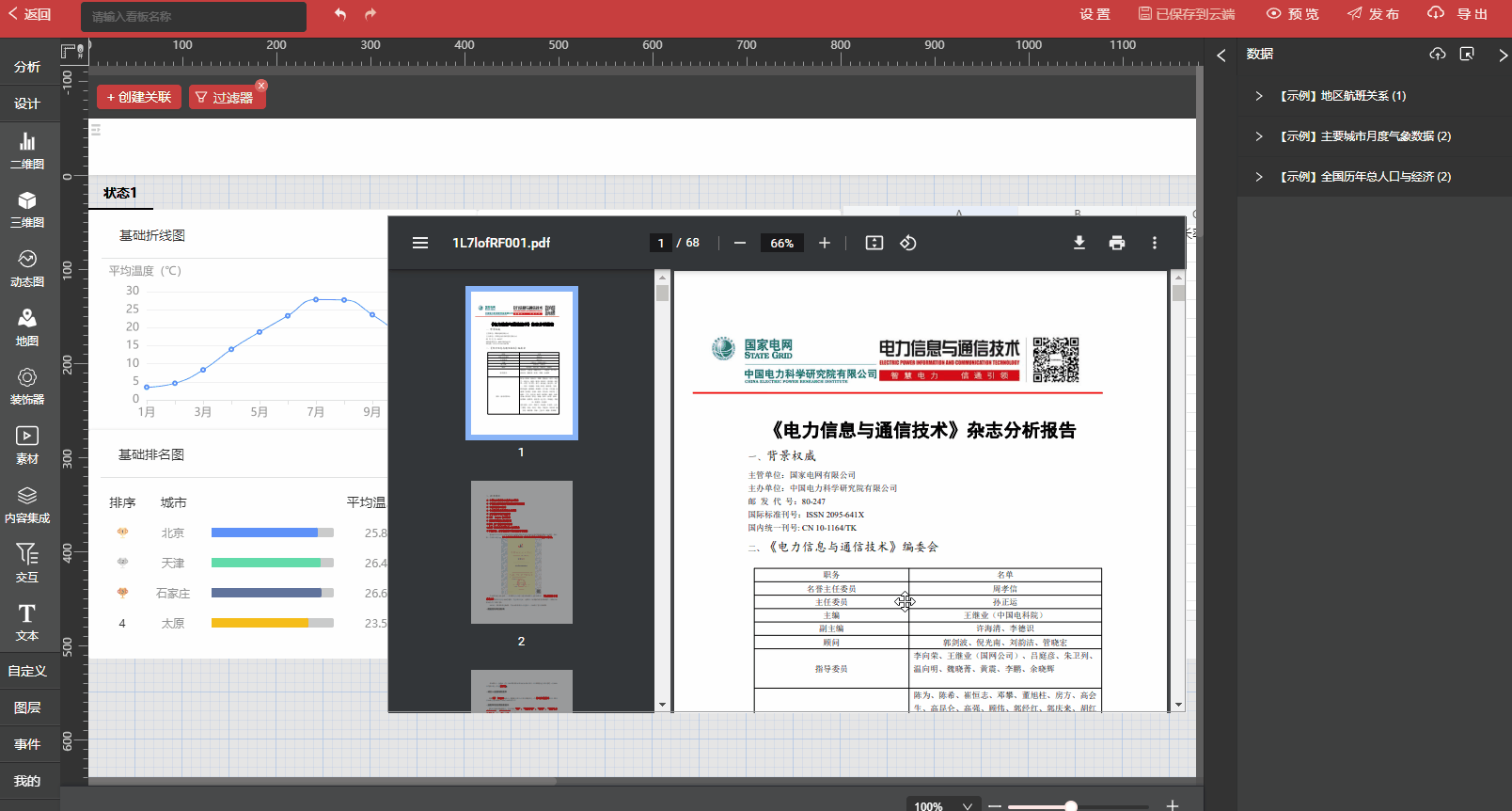
Task: Switch to the 设计 tab
Action: [27, 103]
